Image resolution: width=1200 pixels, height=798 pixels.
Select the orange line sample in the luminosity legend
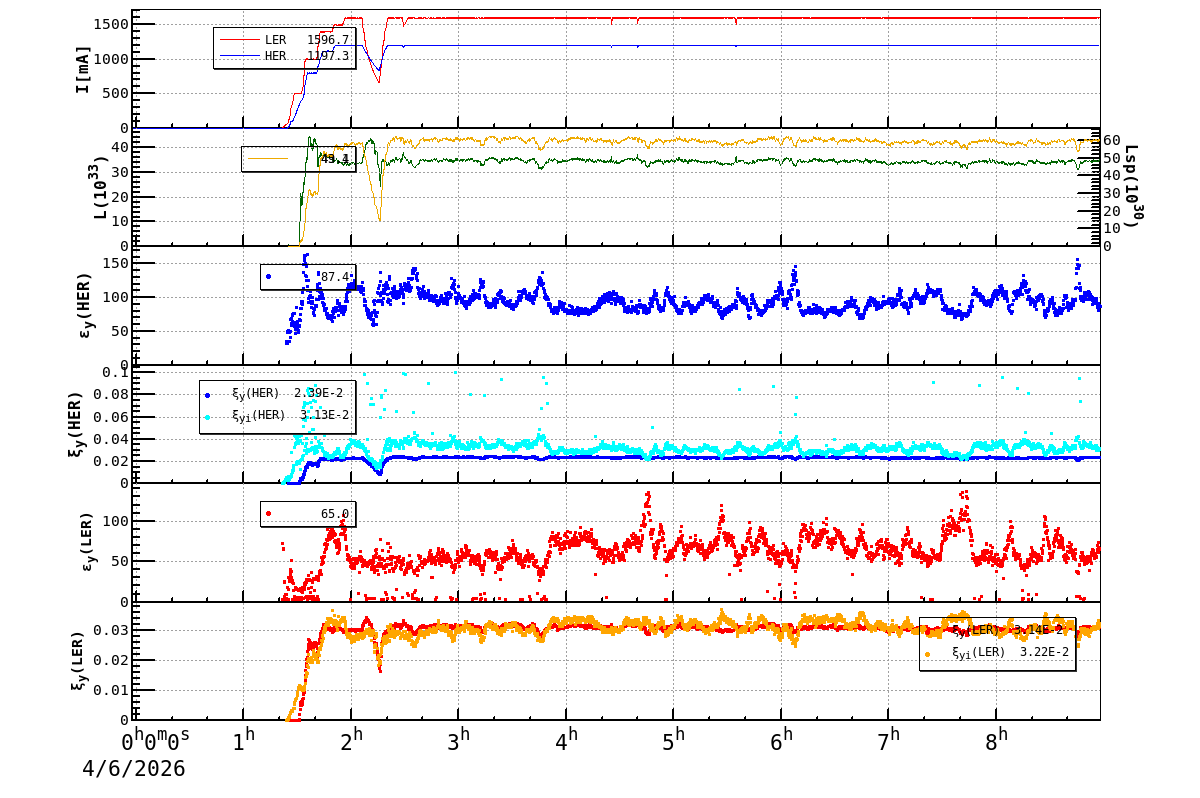(x=267, y=159)
